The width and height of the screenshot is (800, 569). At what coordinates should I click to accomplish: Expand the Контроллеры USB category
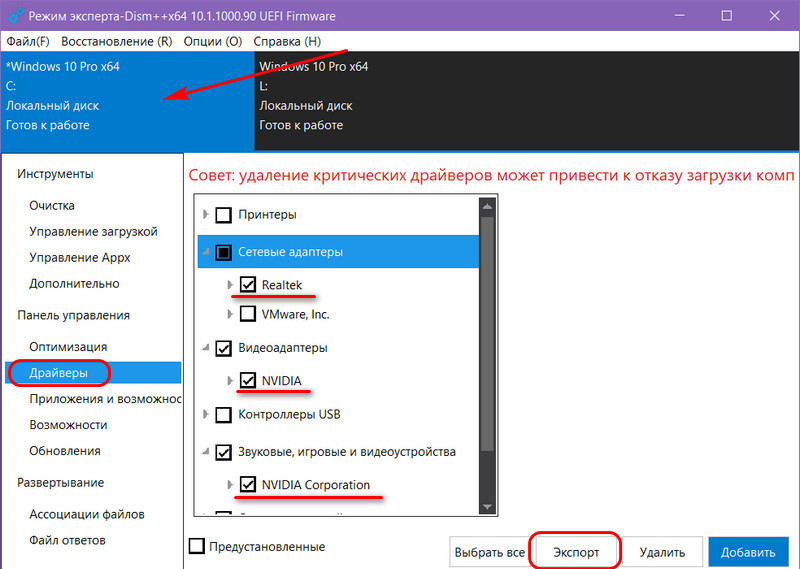point(206,414)
